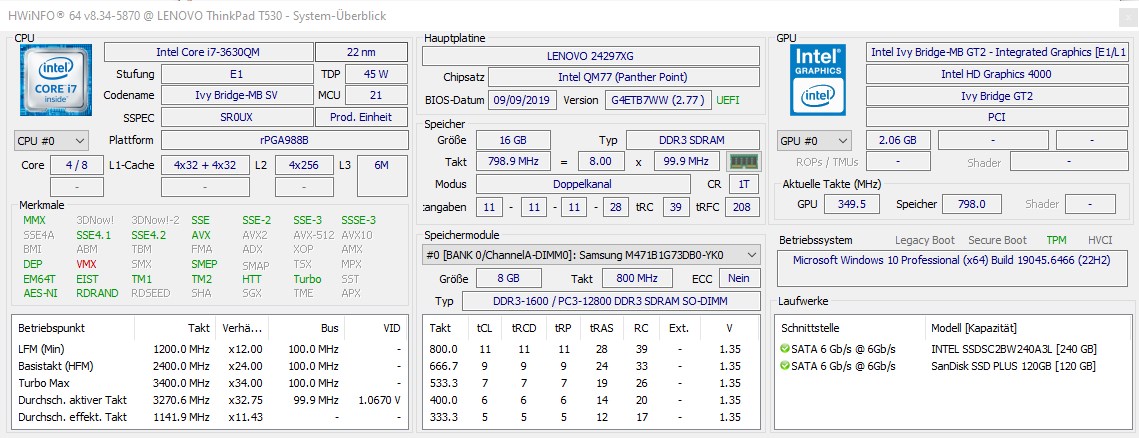The width and height of the screenshot is (1139, 438).
Task: Select the Intel Core i7-3630QM name field
Action: click(x=208, y=52)
